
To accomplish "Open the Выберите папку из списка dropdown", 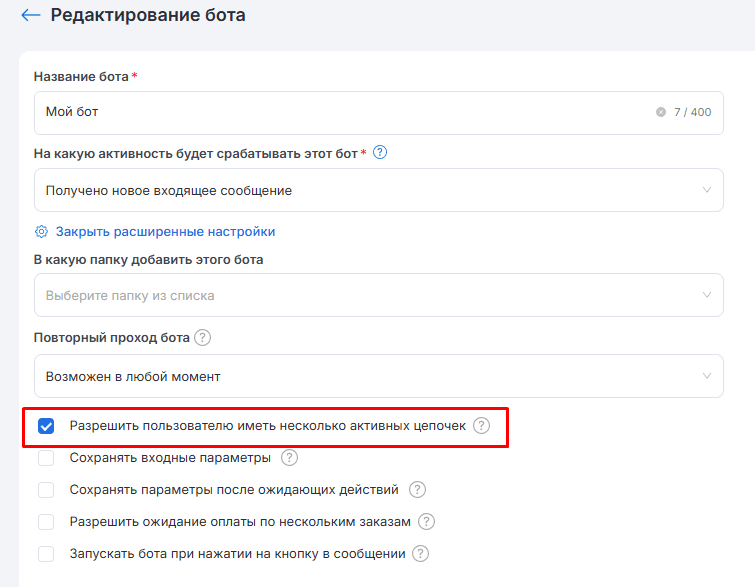I will pos(378,295).
